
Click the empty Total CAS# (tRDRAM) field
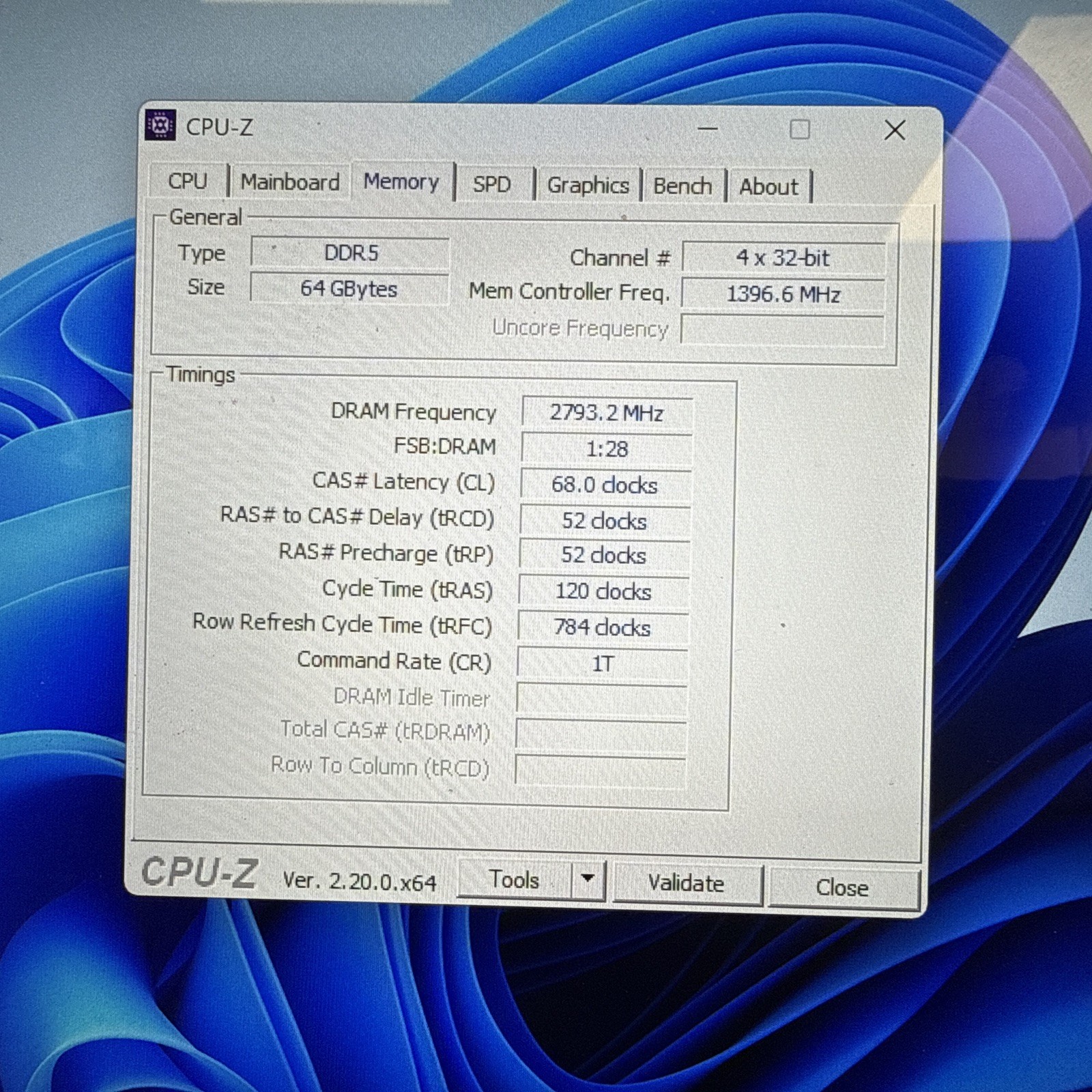point(601,734)
